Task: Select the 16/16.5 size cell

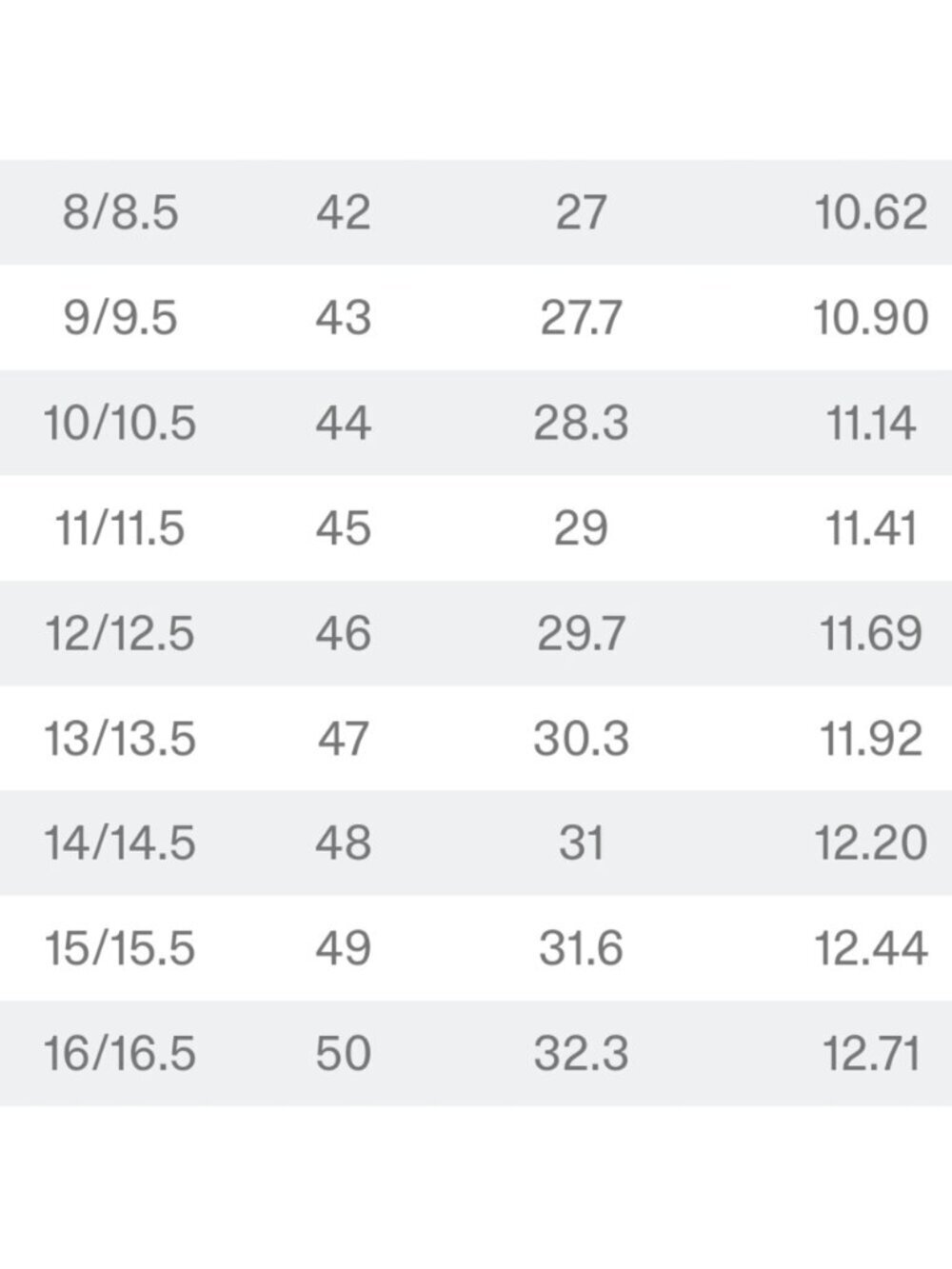Action: [x=120, y=1053]
